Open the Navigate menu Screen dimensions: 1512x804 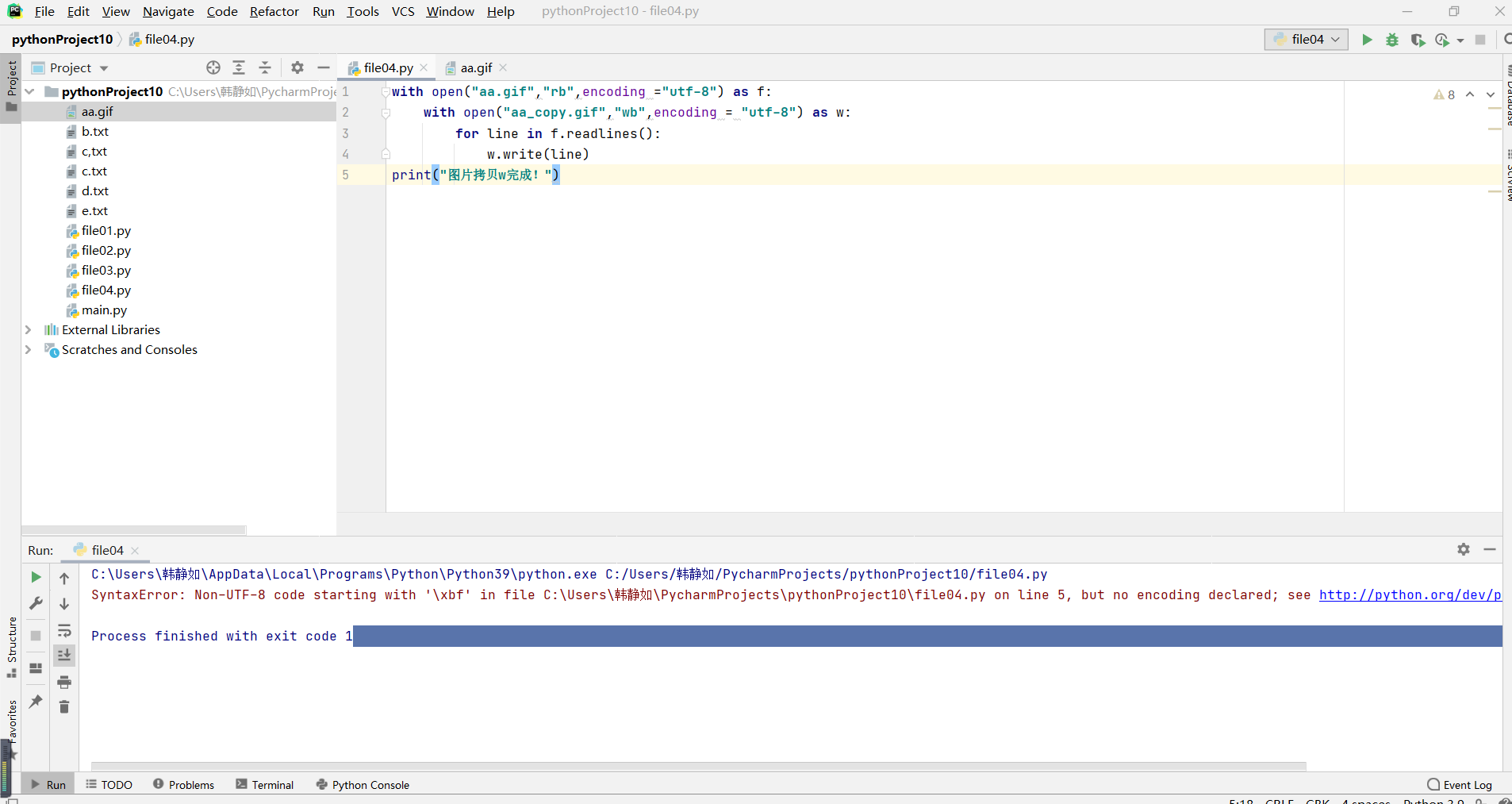[168, 11]
